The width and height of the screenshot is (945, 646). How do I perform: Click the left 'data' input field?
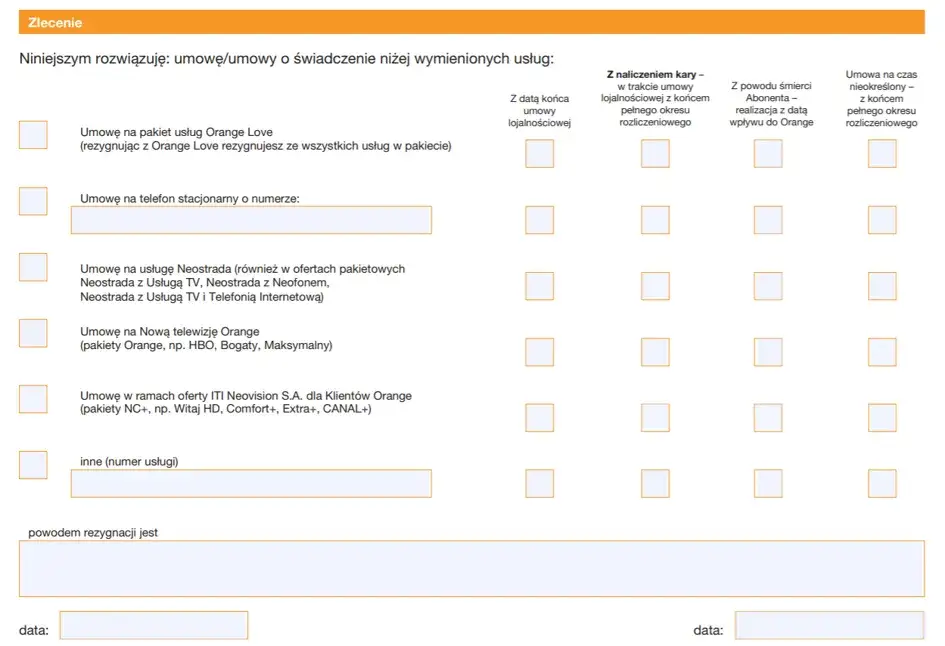click(153, 626)
